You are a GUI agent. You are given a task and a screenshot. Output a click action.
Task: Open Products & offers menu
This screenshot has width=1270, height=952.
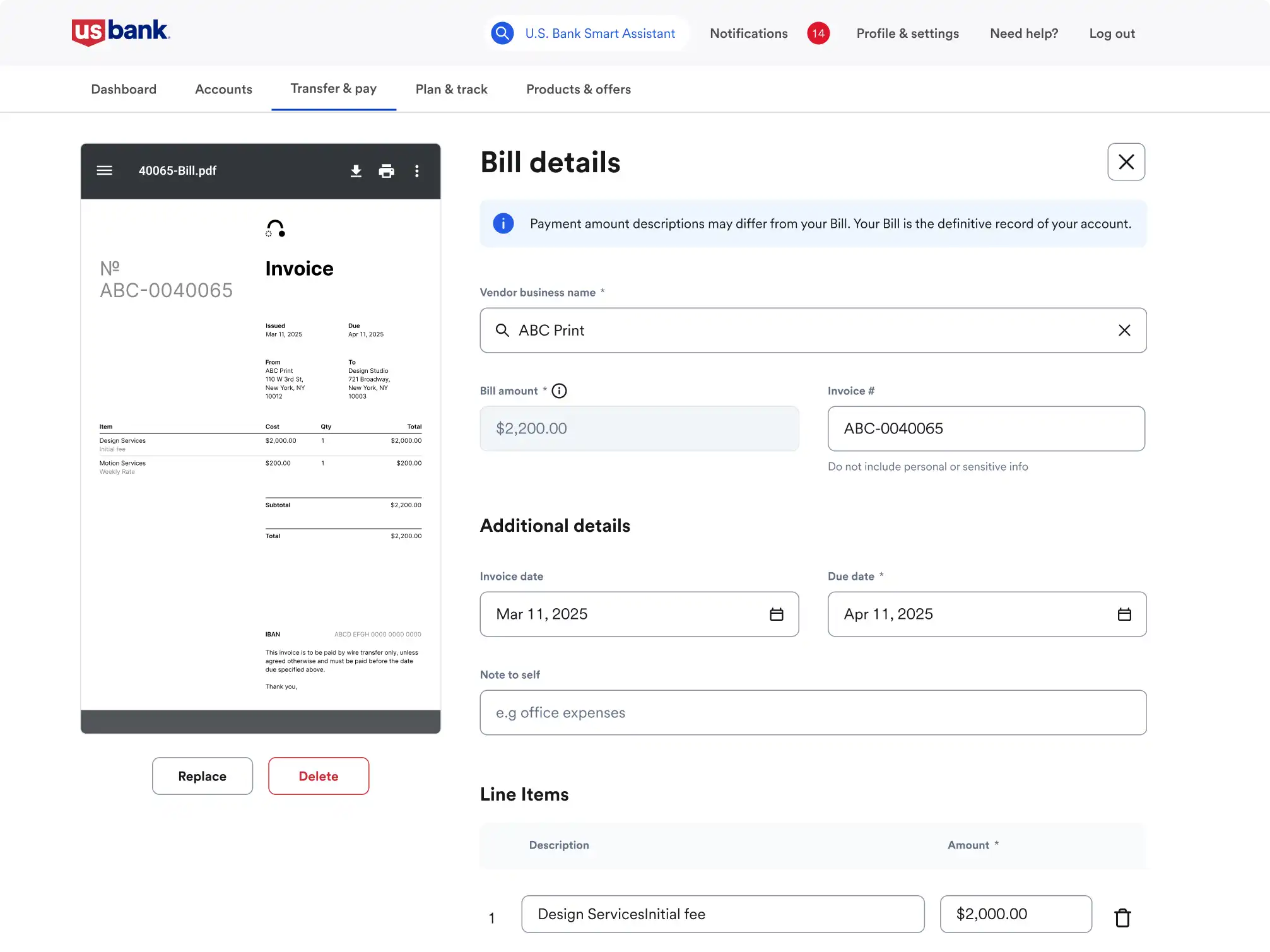click(x=578, y=90)
